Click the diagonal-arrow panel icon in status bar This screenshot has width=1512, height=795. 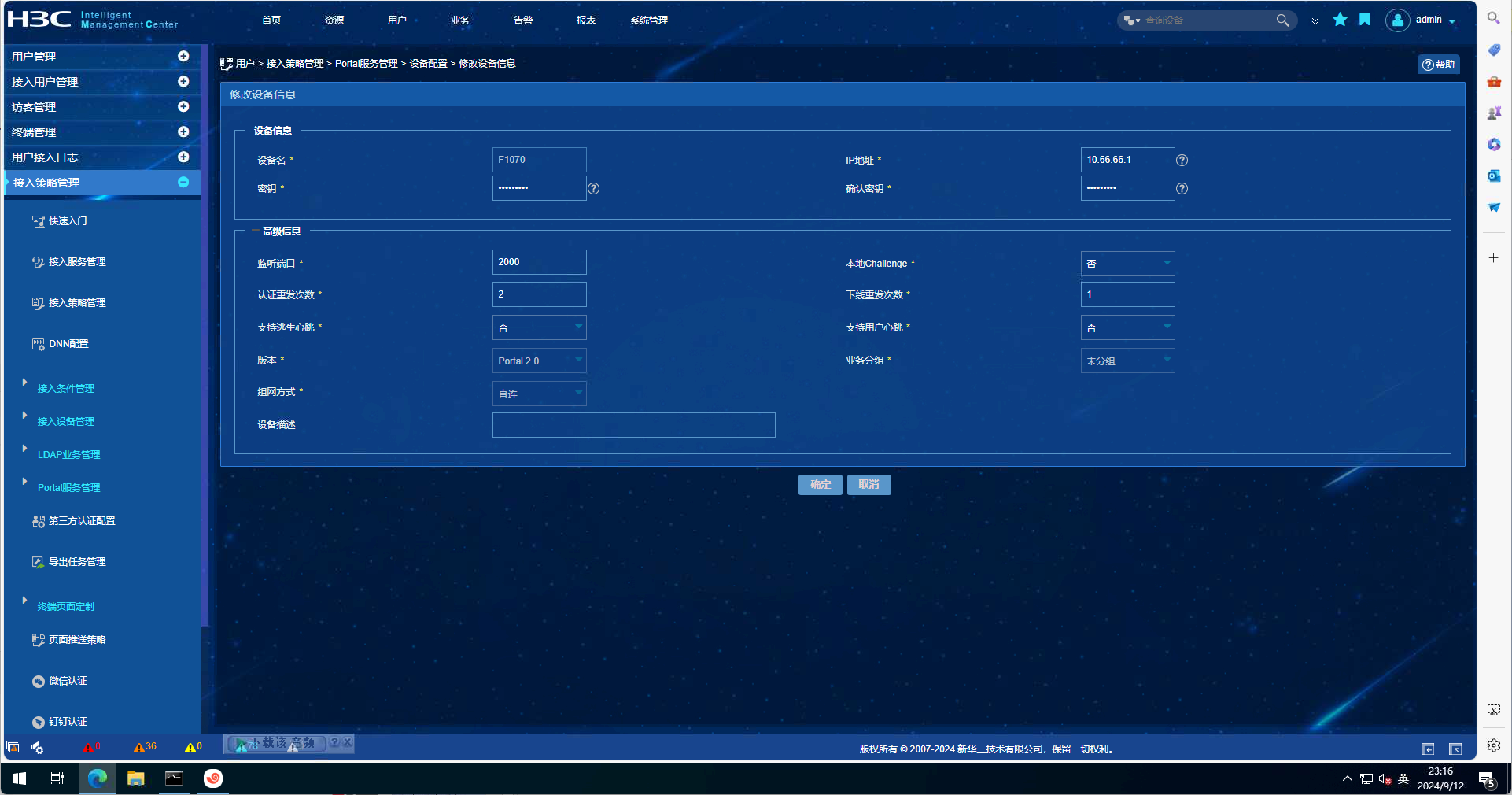click(1455, 749)
